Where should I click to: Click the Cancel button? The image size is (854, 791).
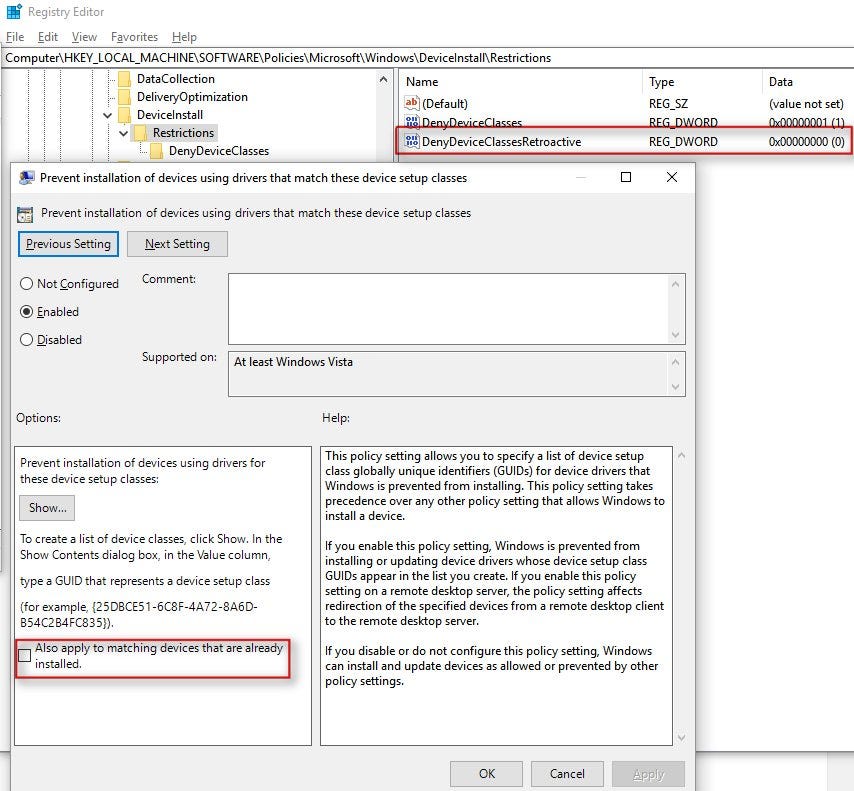coord(567,774)
